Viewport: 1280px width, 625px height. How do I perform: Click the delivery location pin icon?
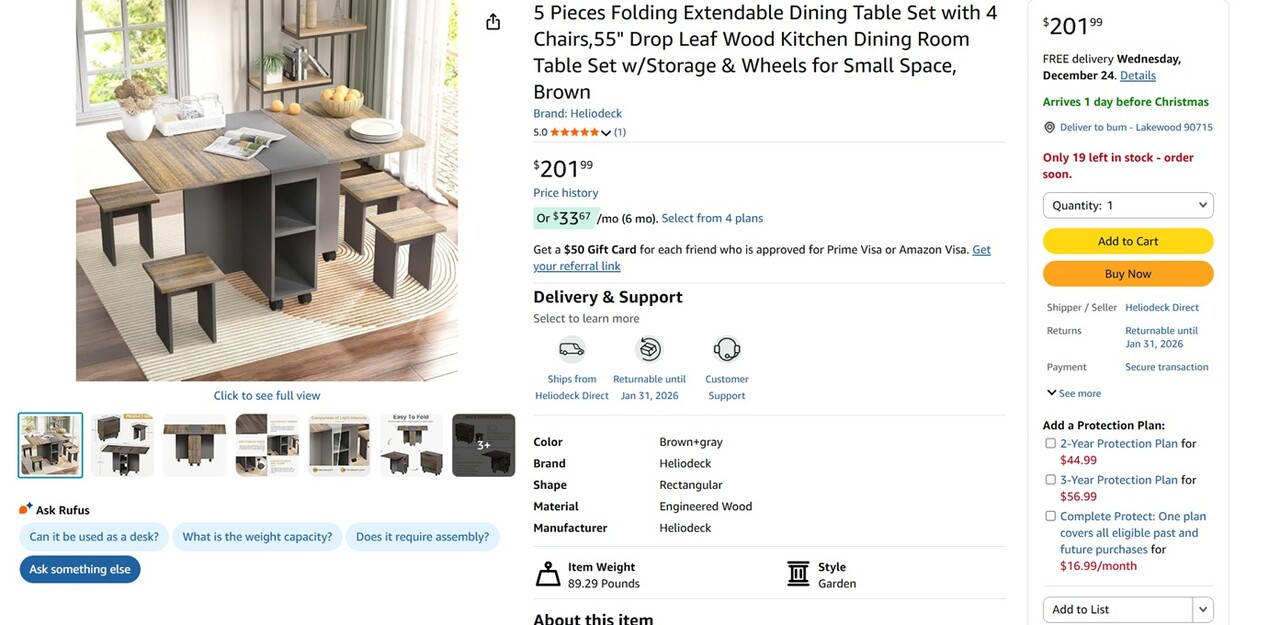(x=1049, y=128)
